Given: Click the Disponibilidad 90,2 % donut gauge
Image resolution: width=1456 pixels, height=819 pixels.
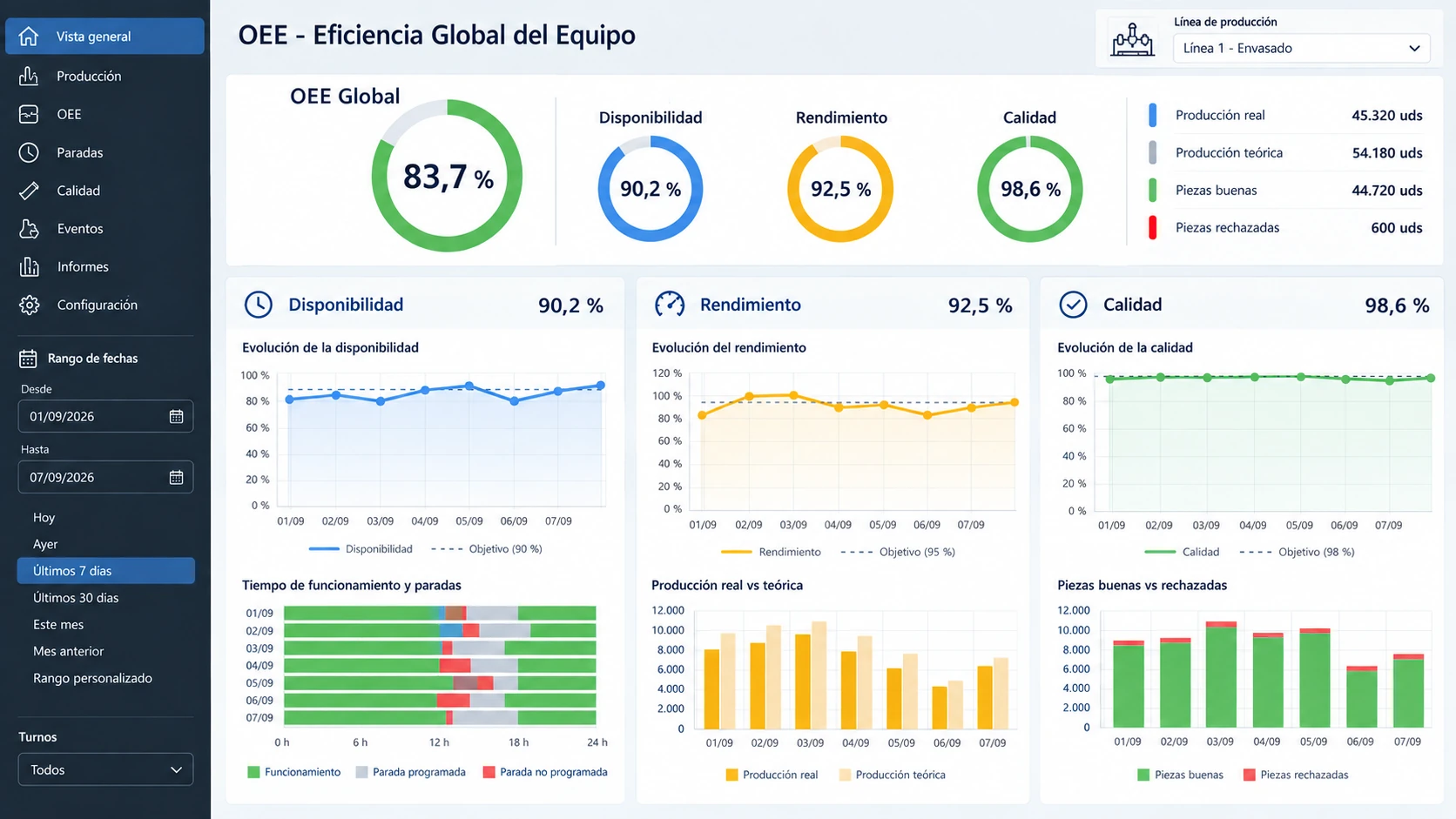Looking at the screenshot, I should pyautogui.click(x=650, y=189).
